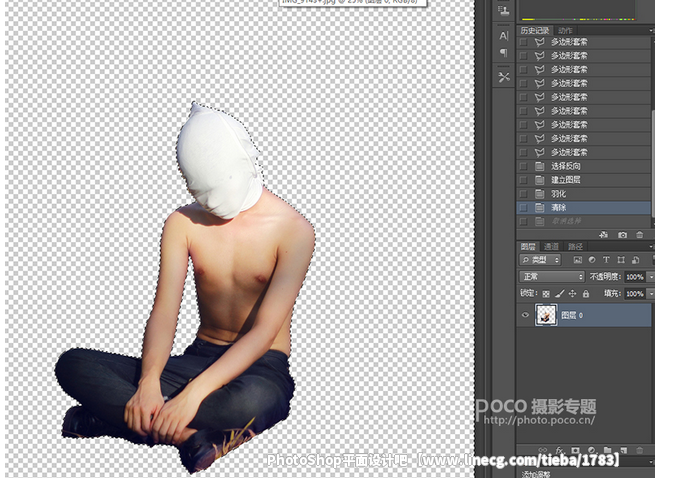675x479 pixels.
Task: Create new fill or adjustment layer
Action: (591, 450)
